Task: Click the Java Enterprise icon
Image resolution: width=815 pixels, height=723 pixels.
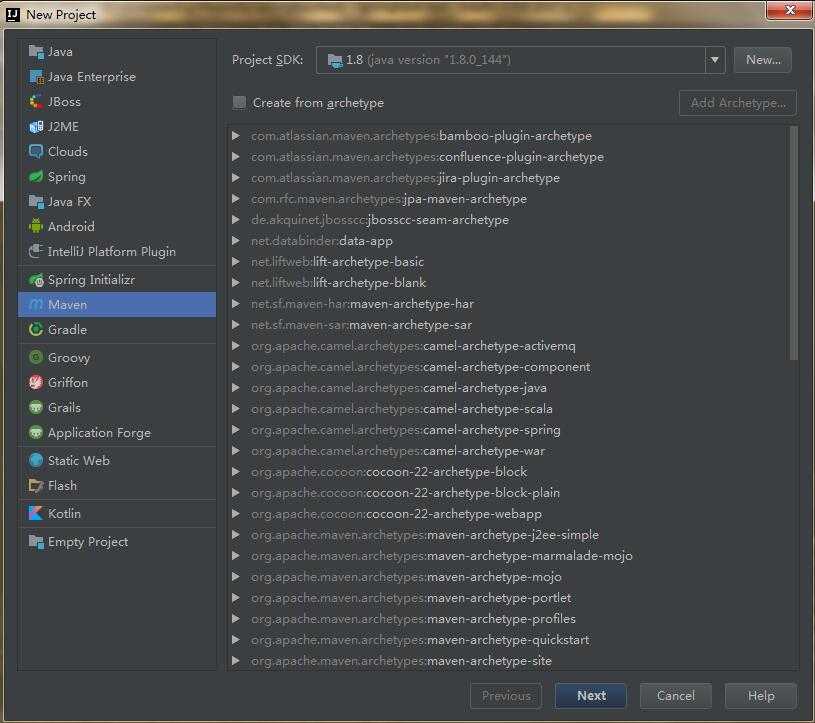Action: click(36, 77)
